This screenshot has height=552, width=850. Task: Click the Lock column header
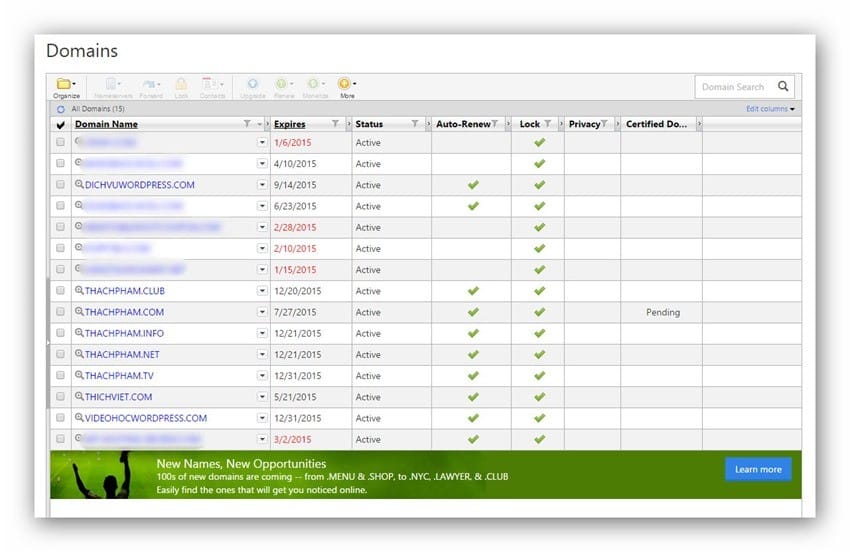pos(530,124)
